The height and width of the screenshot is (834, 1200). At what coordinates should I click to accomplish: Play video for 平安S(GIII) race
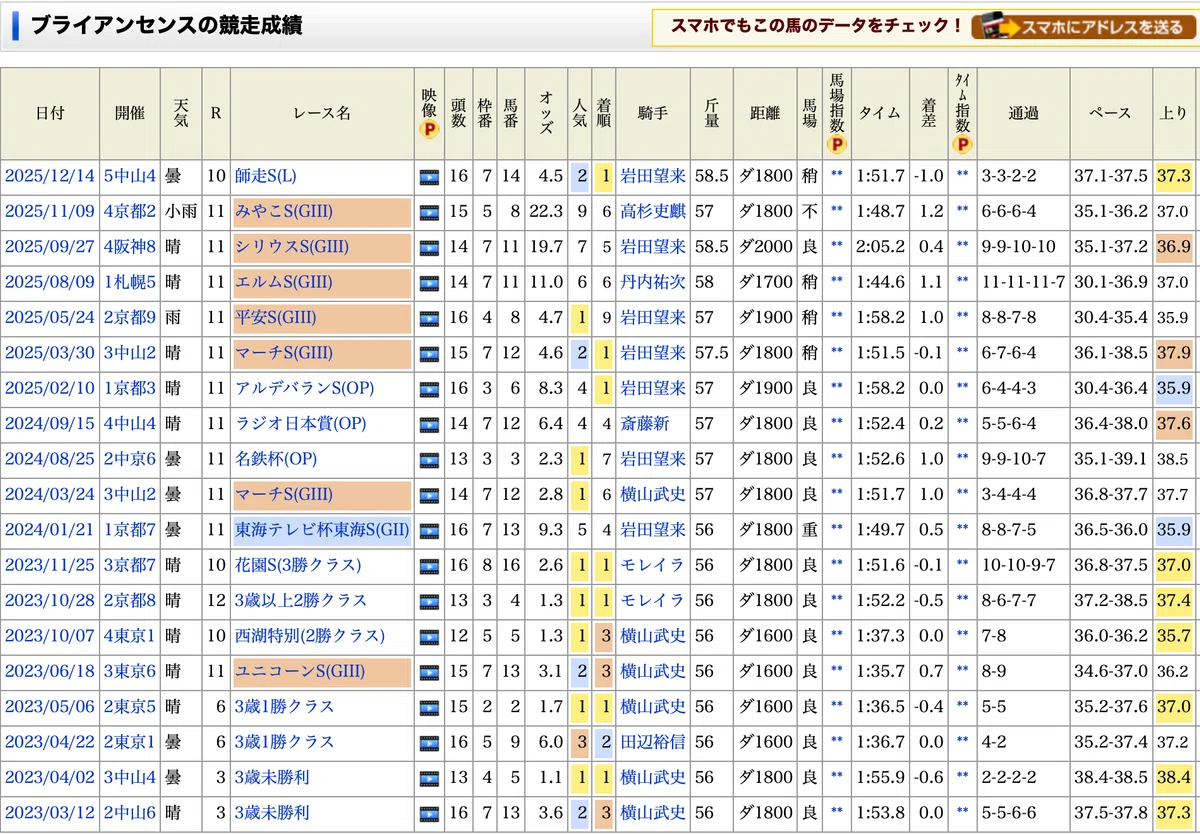(429, 318)
